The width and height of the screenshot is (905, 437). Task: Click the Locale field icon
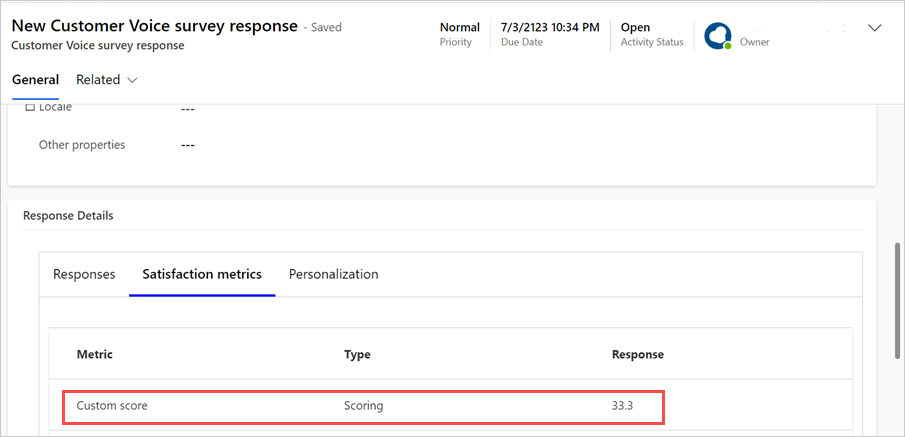30,108
